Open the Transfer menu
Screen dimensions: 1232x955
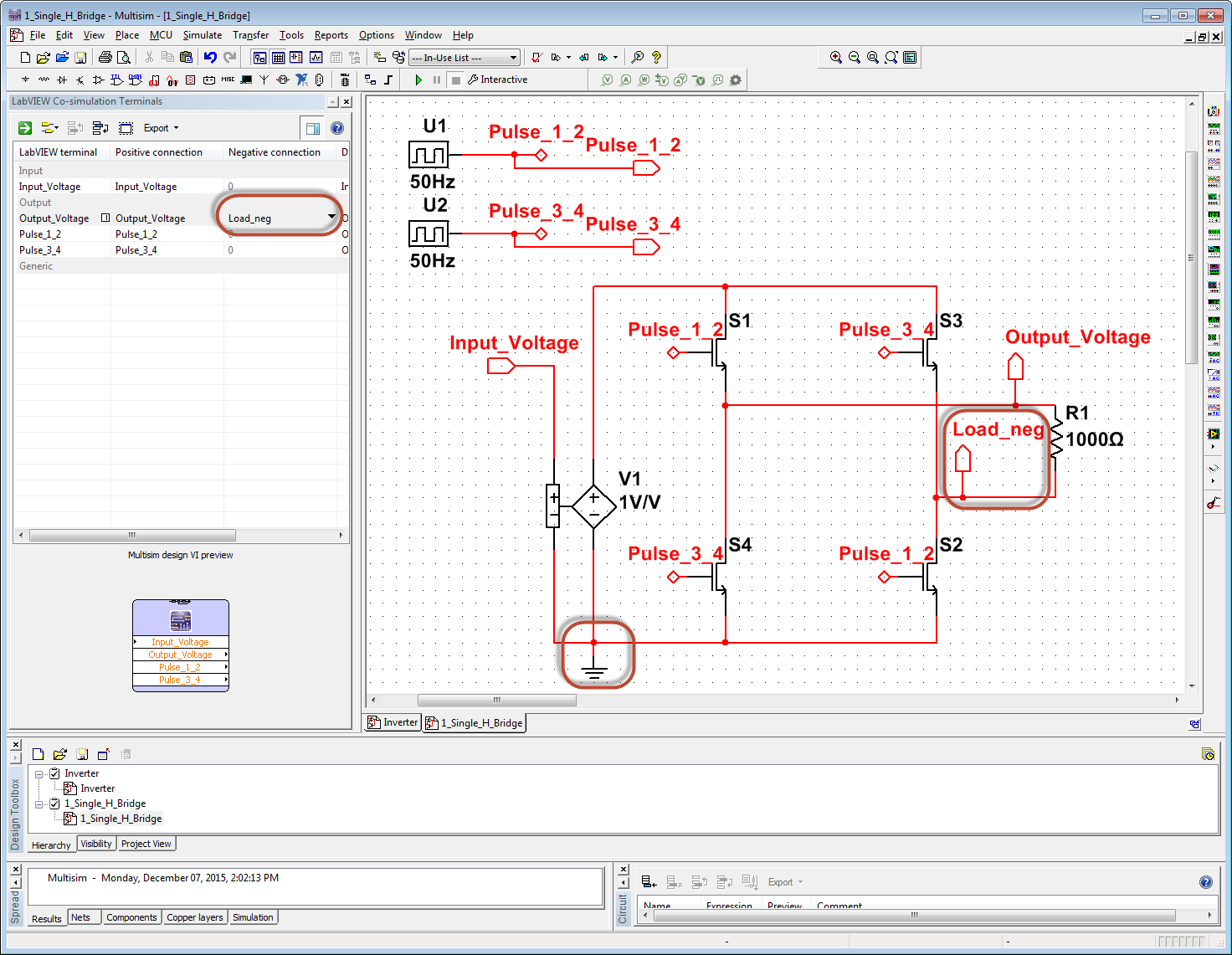coord(250,35)
